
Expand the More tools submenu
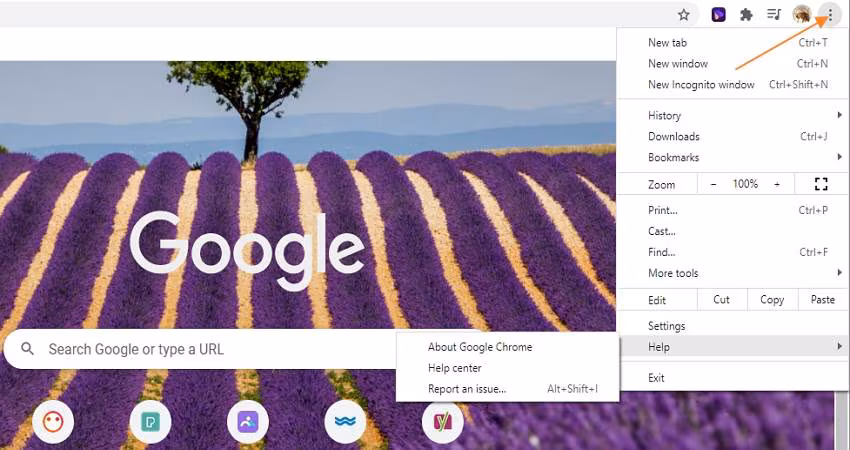pos(732,273)
